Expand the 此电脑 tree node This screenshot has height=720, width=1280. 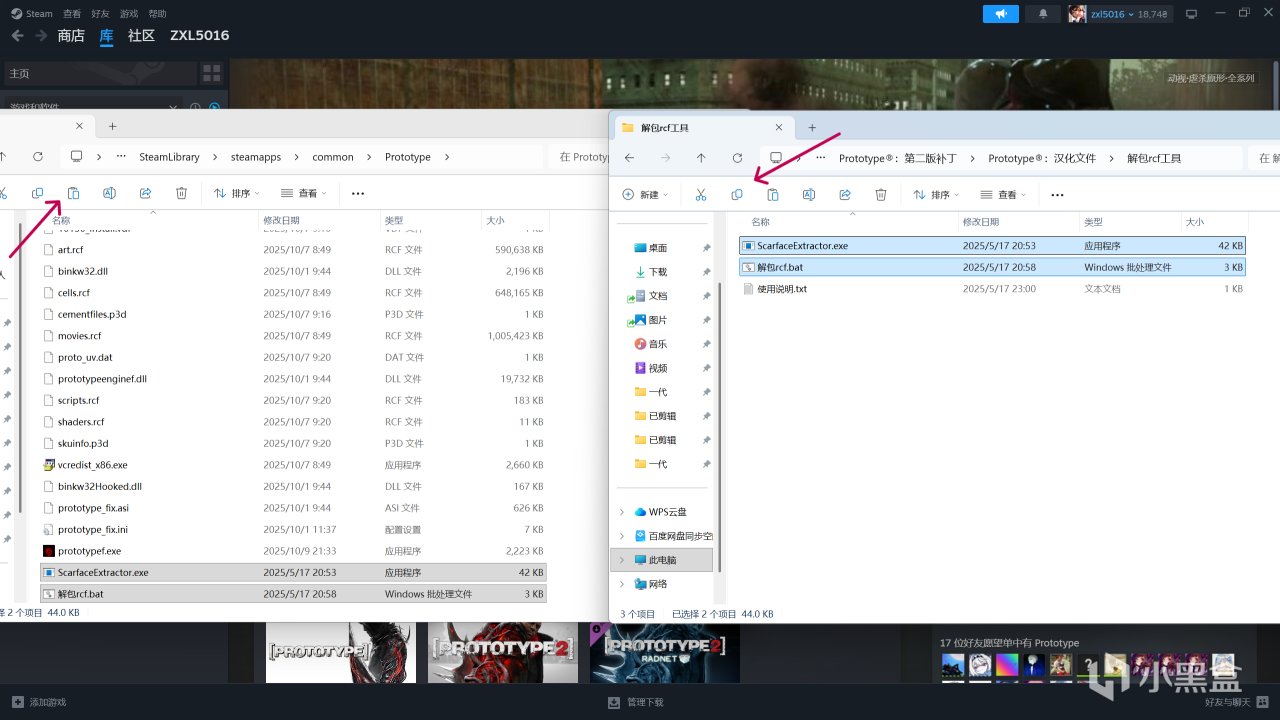[x=622, y=560]
